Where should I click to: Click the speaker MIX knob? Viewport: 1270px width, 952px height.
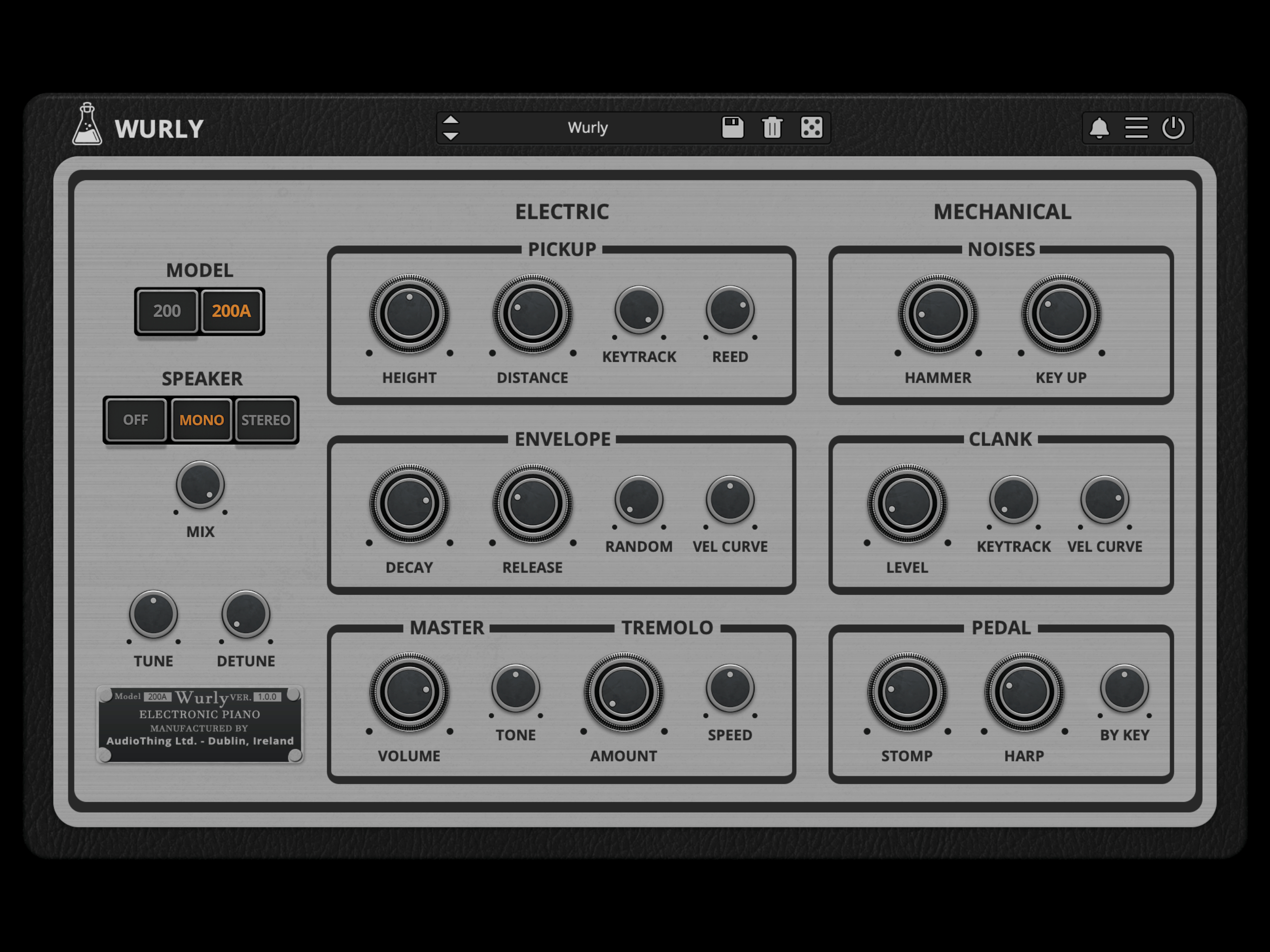tap(200, 485)
